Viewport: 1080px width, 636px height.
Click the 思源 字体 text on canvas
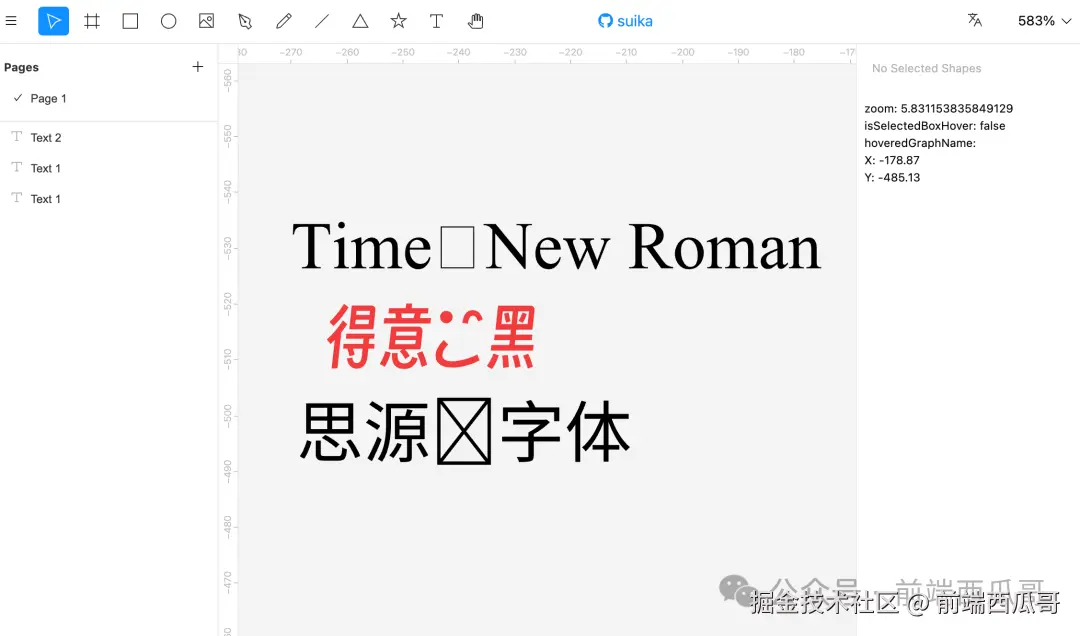[x=465, y=431]
